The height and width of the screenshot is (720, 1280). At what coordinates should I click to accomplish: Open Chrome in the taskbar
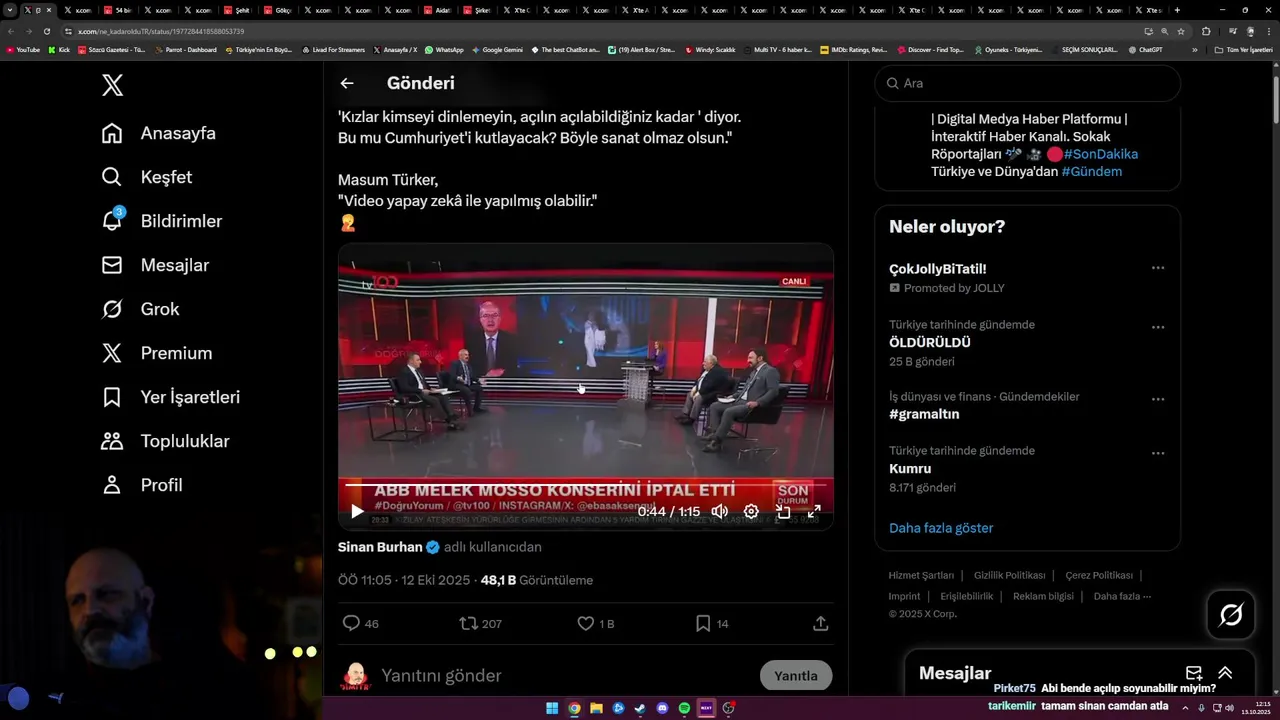pos(574,708)
